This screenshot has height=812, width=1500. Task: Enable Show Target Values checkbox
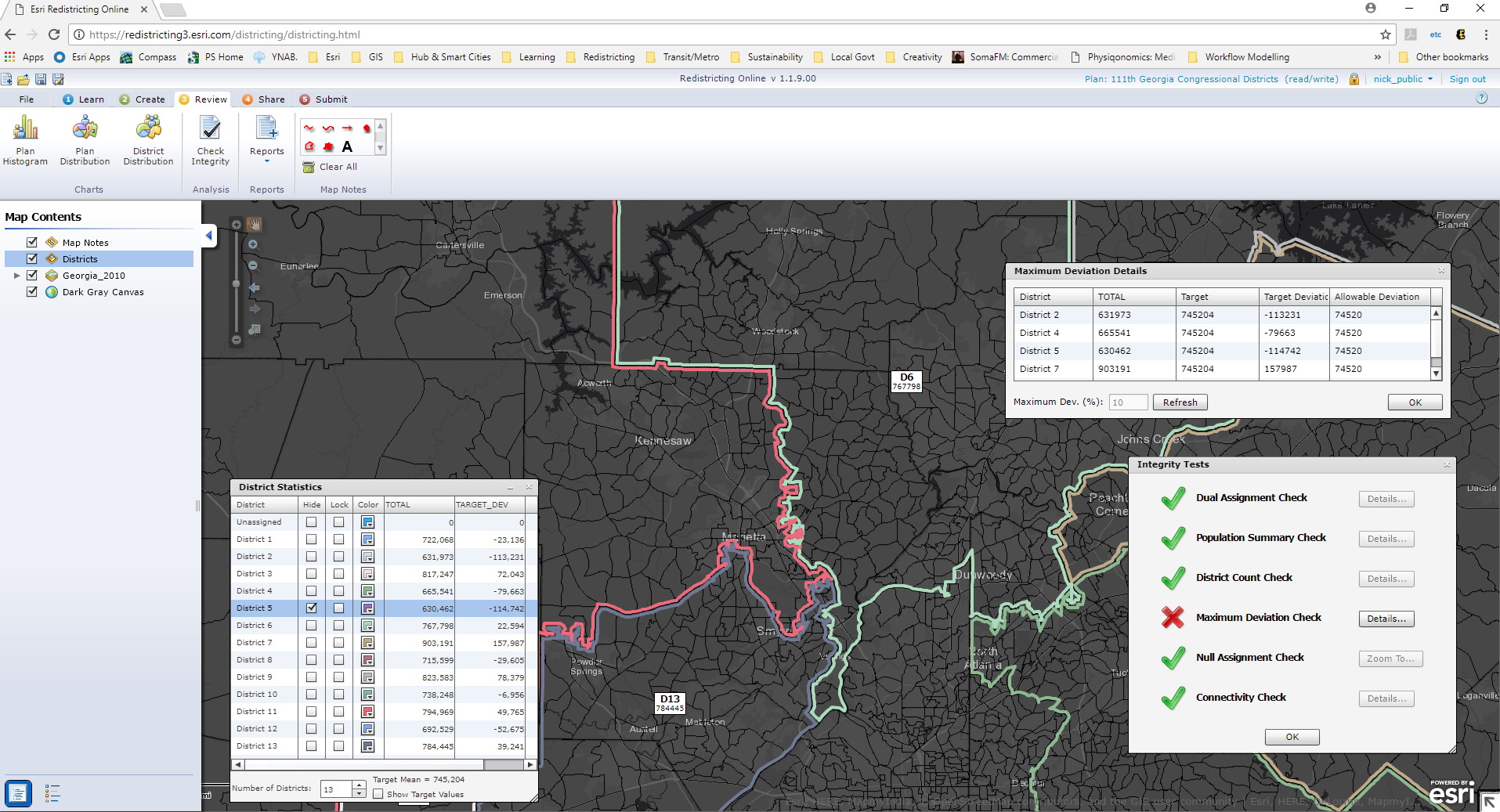pyautogui.click(x=378, y=794)
